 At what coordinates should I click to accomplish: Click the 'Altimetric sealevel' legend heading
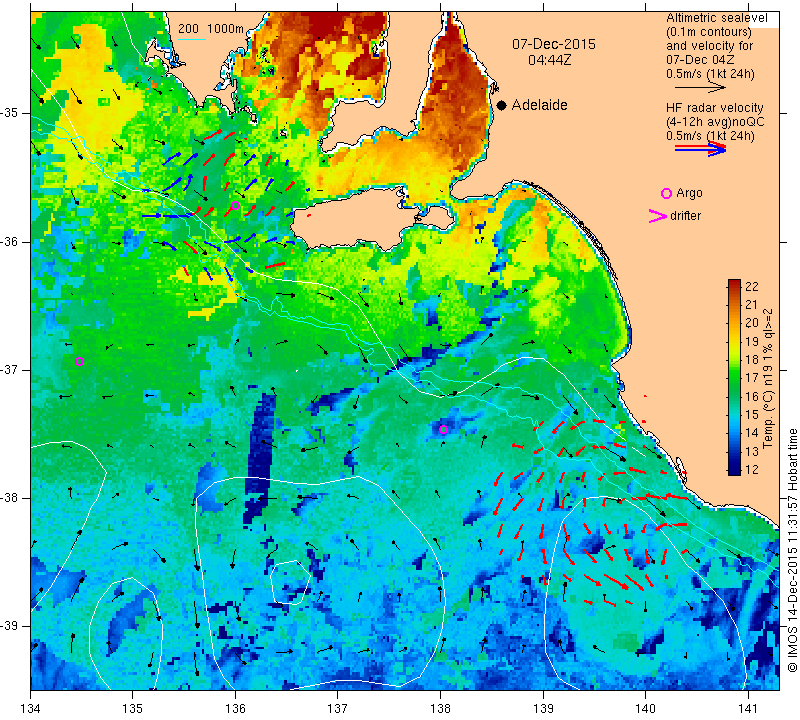click(x=716, y=18)
